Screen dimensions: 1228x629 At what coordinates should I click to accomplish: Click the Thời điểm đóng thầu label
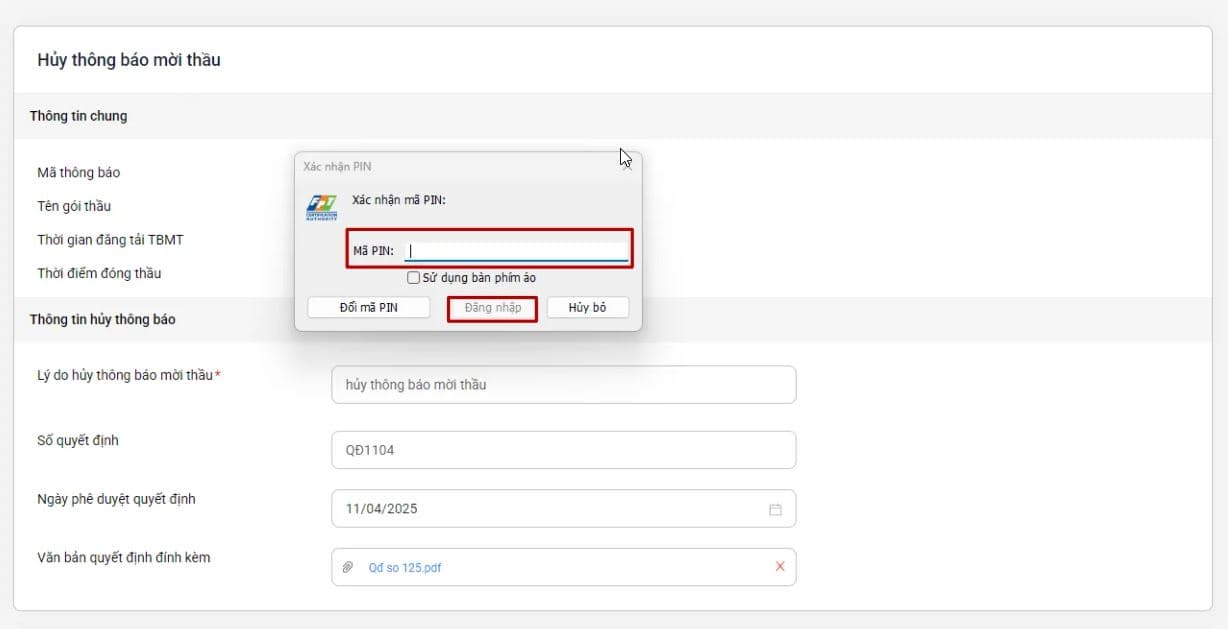tap(99, 273)
